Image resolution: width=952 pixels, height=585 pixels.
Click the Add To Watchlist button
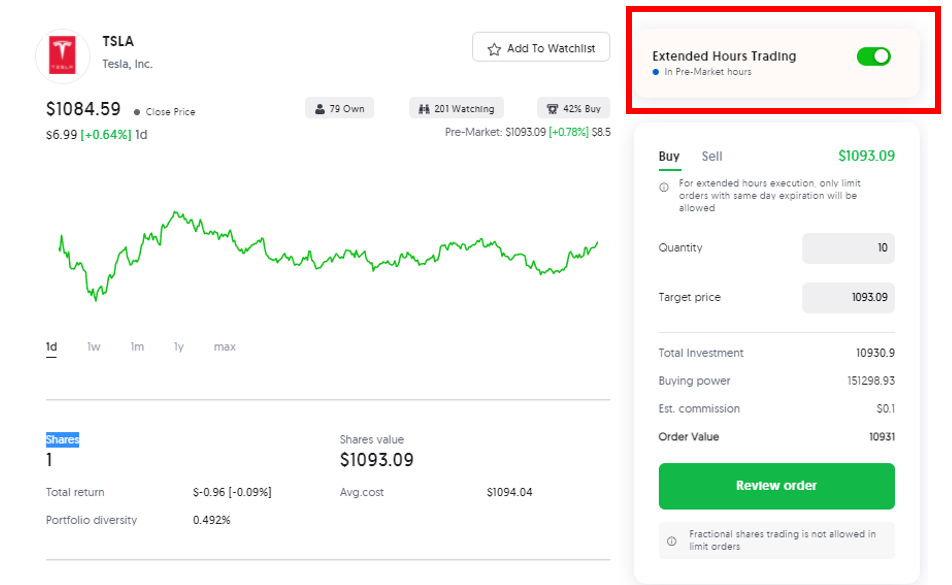pyautogui.click(x=541, y=47)
